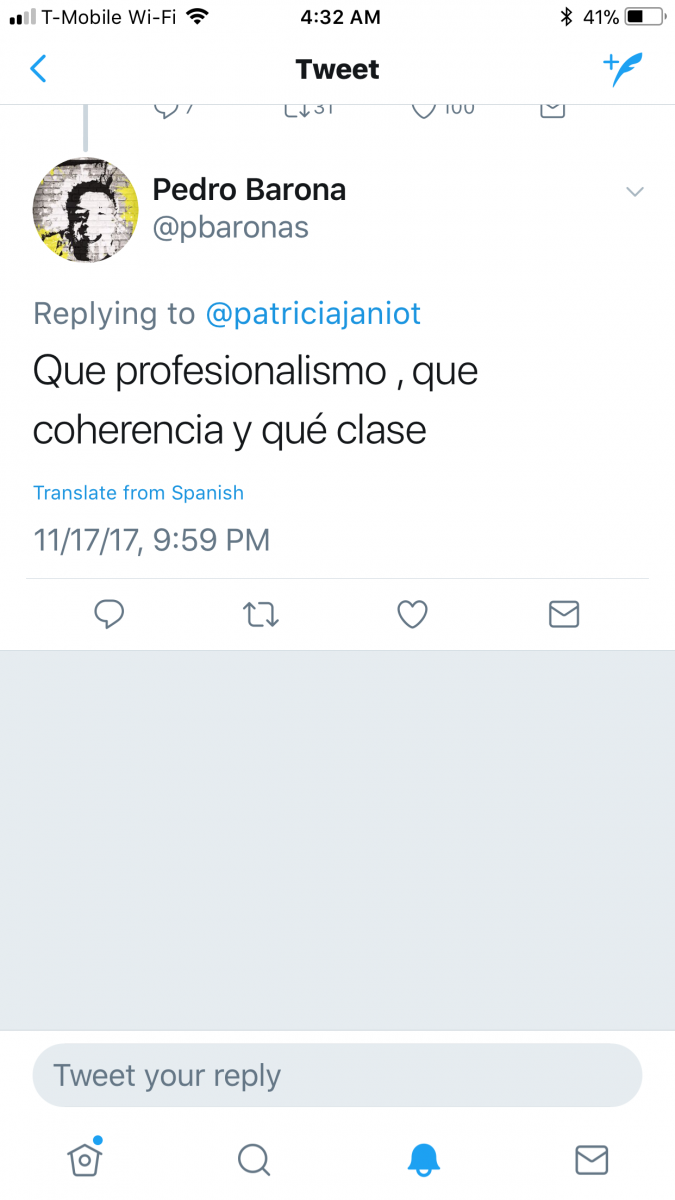Tap the Tweet your reply field

click(337, 1075)
